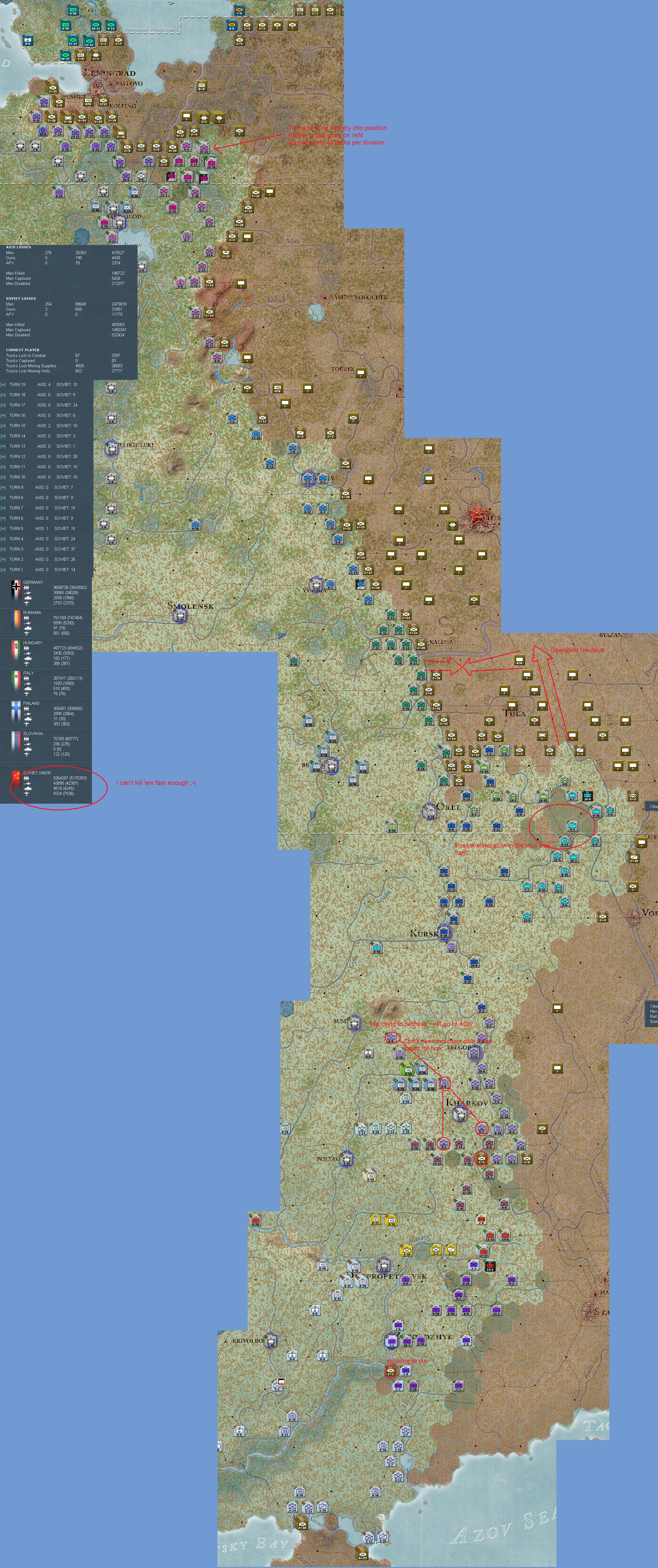Expand the TURN 4 losses row

3,539
